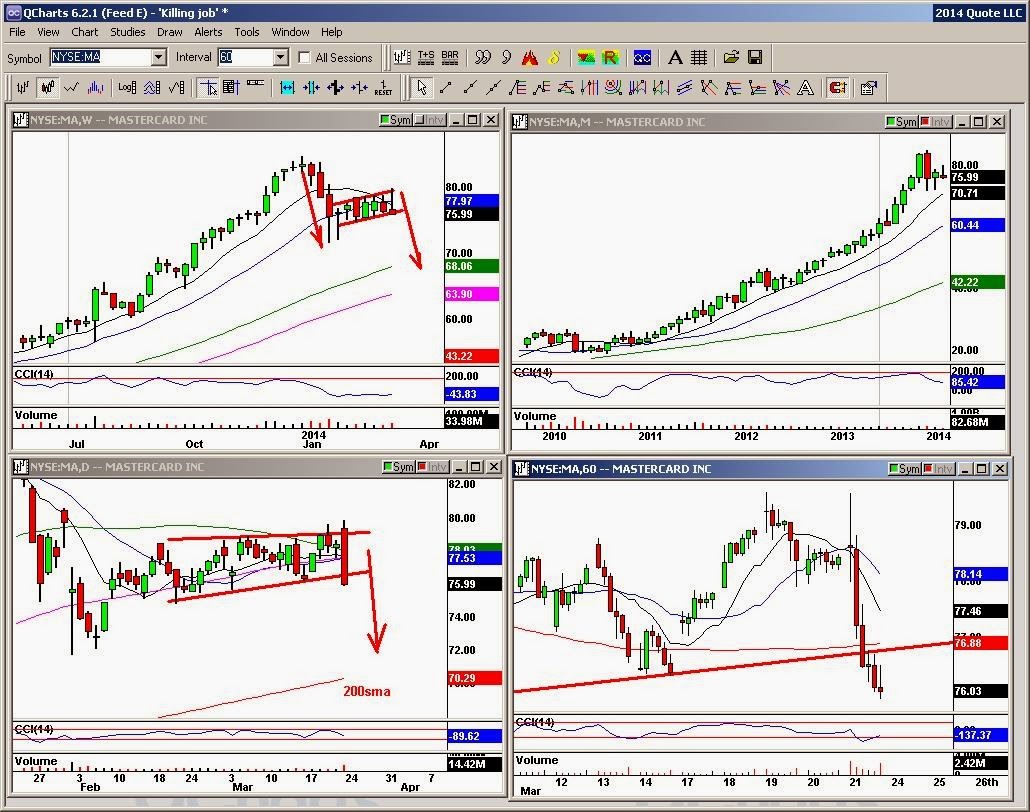The width and height of the screenshot is (1030, 812).
Task: Click the compress bars horizontally icon
Action: tap(311, 87)
